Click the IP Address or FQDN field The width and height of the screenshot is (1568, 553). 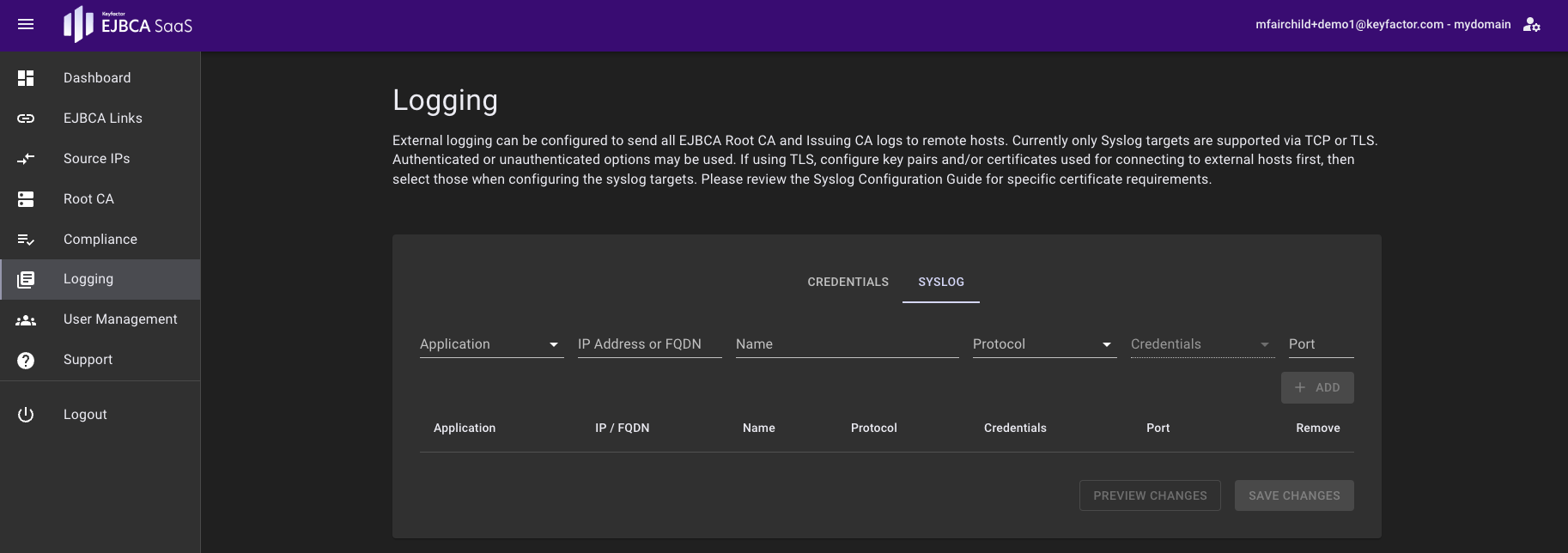(649, 344)
